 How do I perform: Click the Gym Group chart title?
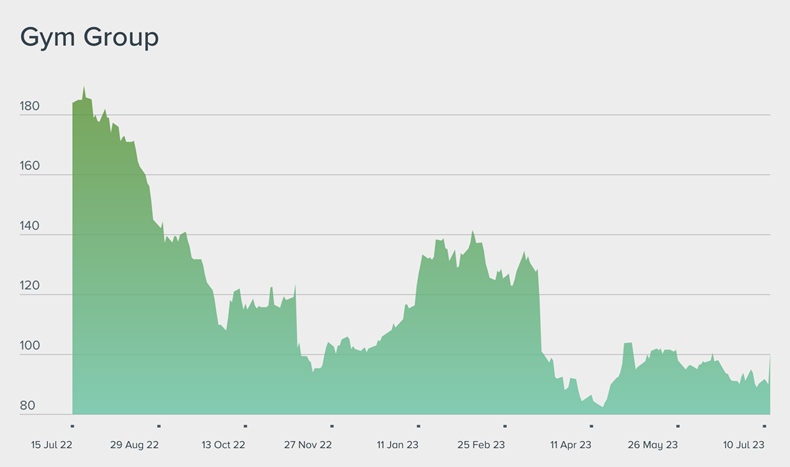coord(90,38)
